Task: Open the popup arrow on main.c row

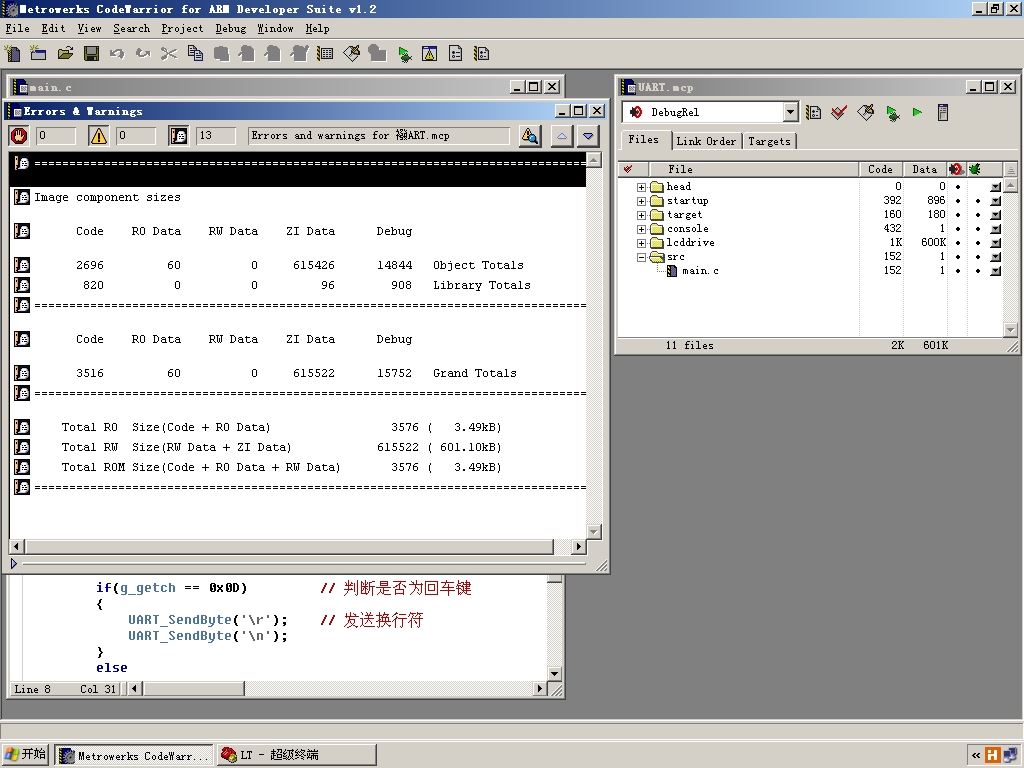Action: coord(995,271)
